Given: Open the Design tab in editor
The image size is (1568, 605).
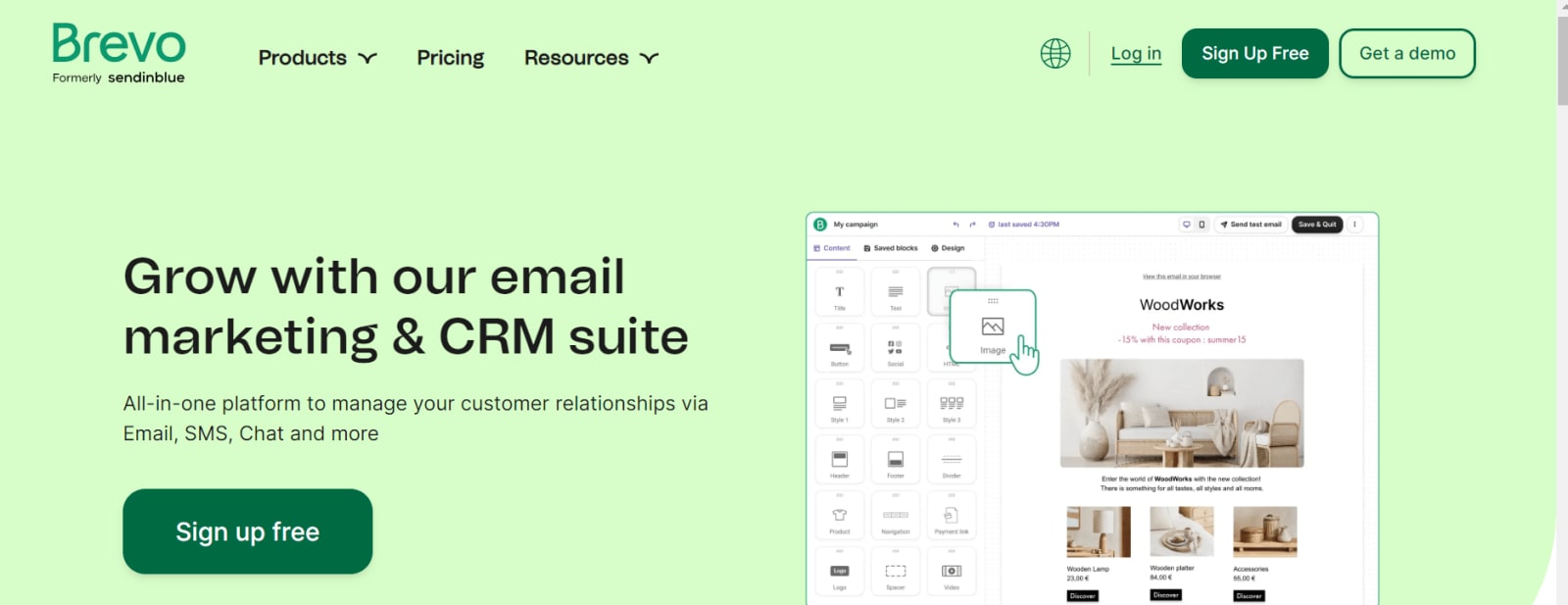Looking at the screenshot, I should [x=948, y=248].
